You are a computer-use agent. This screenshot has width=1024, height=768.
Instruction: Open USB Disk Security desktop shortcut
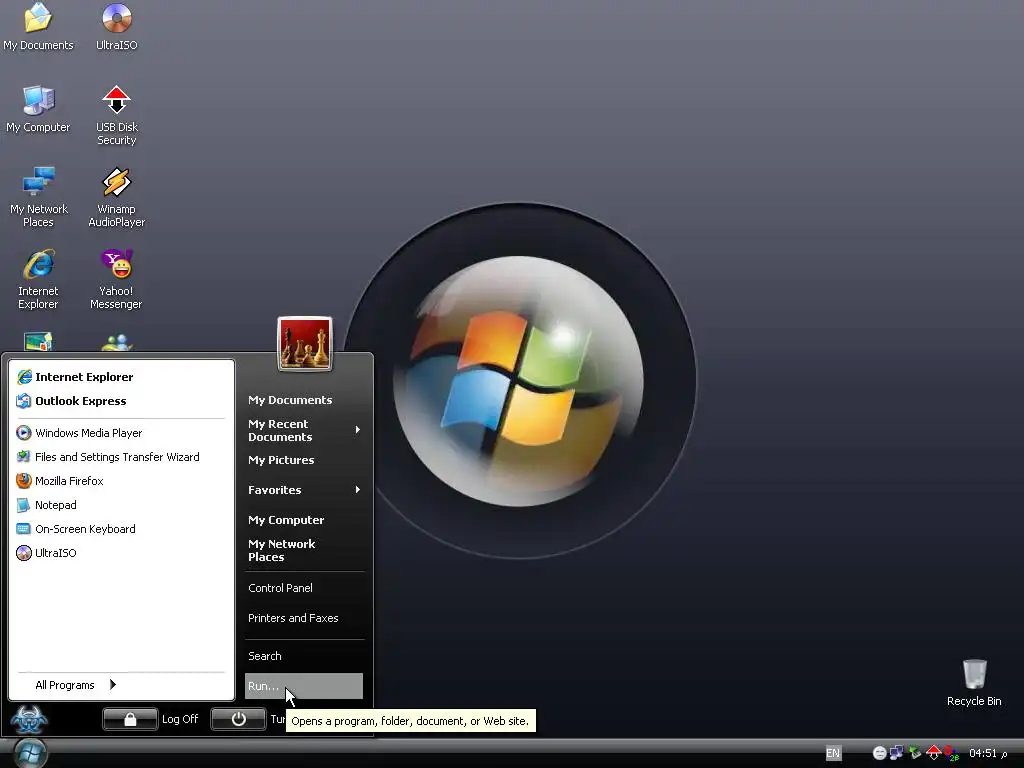point(116,116)
